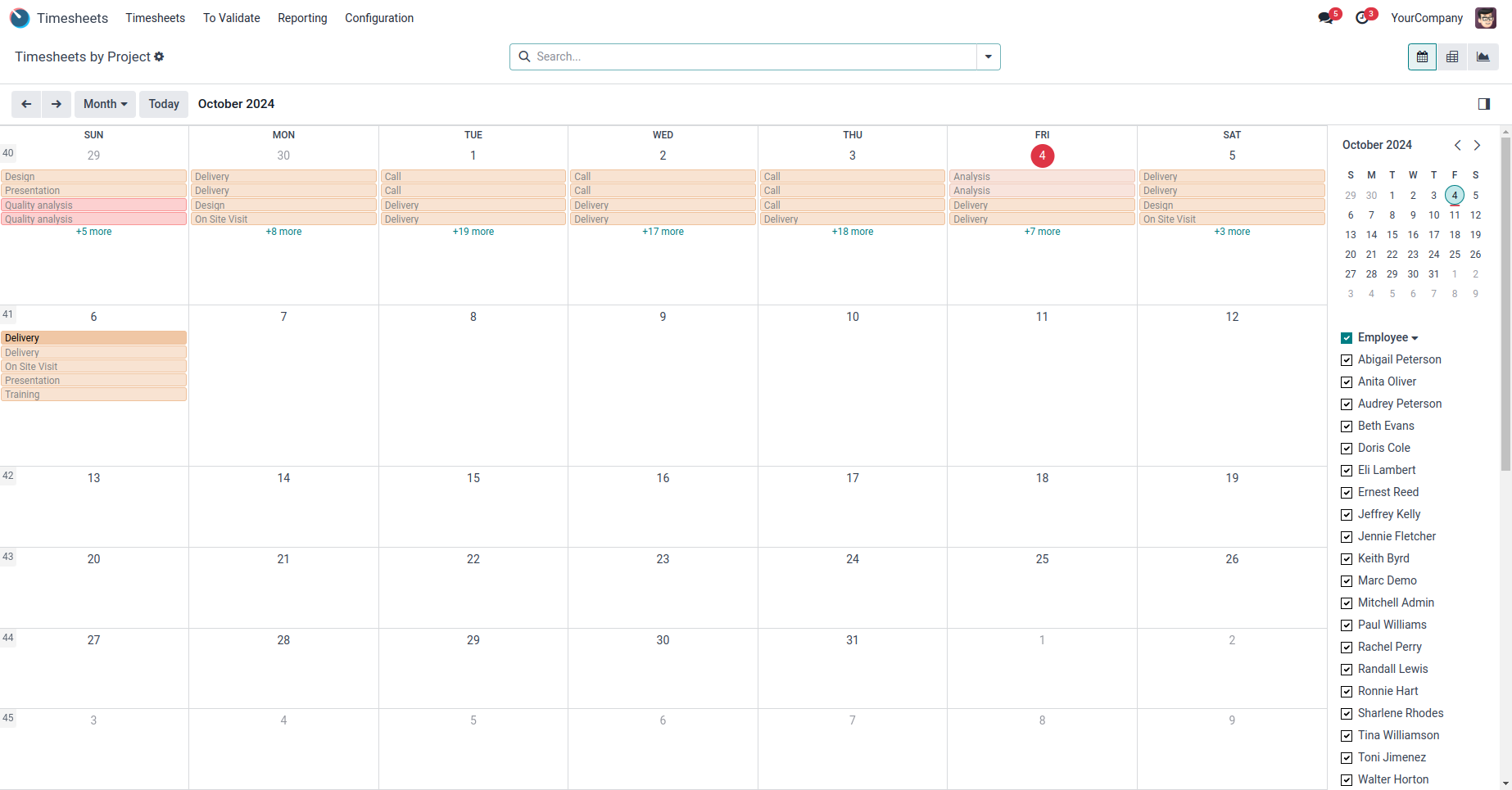Click in the Search input field

pyautogui.click(x=754, y=57)
